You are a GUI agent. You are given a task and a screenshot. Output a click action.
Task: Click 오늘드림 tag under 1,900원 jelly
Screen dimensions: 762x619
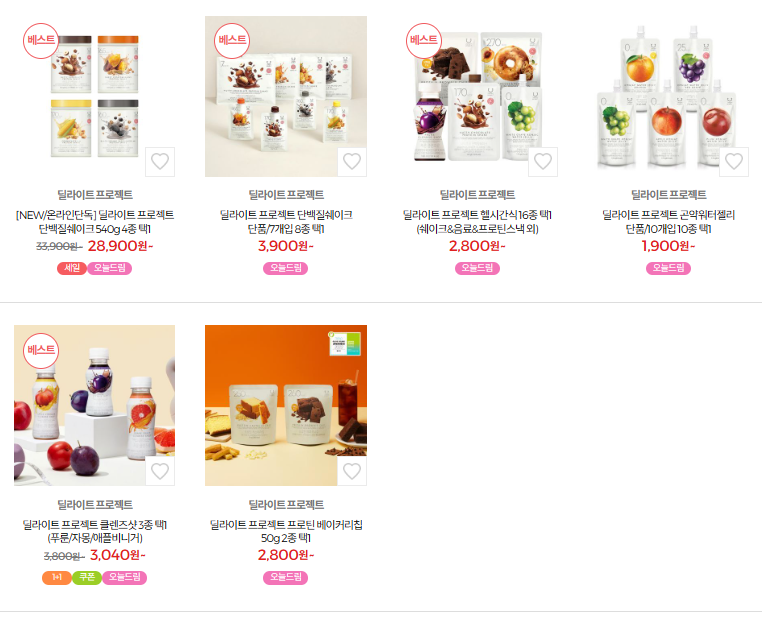pos(668,268)
